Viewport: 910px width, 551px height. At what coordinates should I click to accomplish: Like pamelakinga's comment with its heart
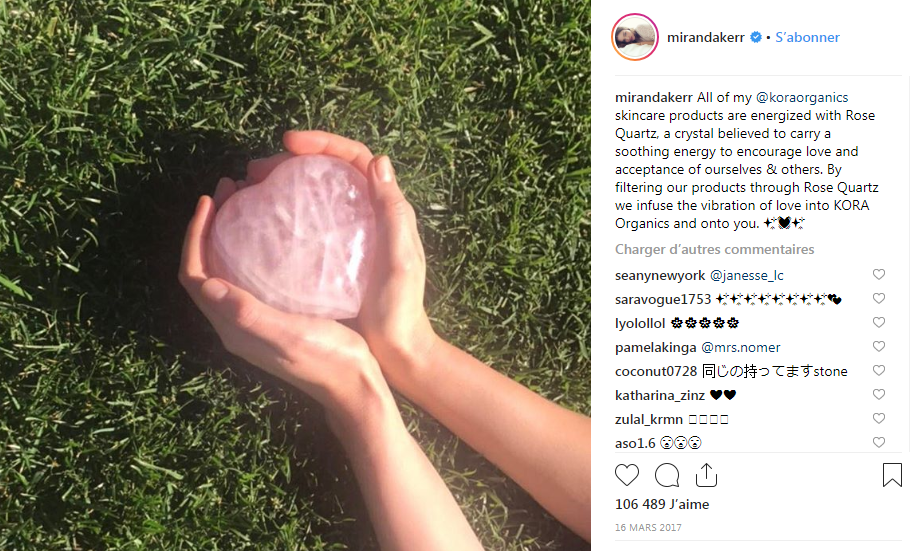[879, 346]
